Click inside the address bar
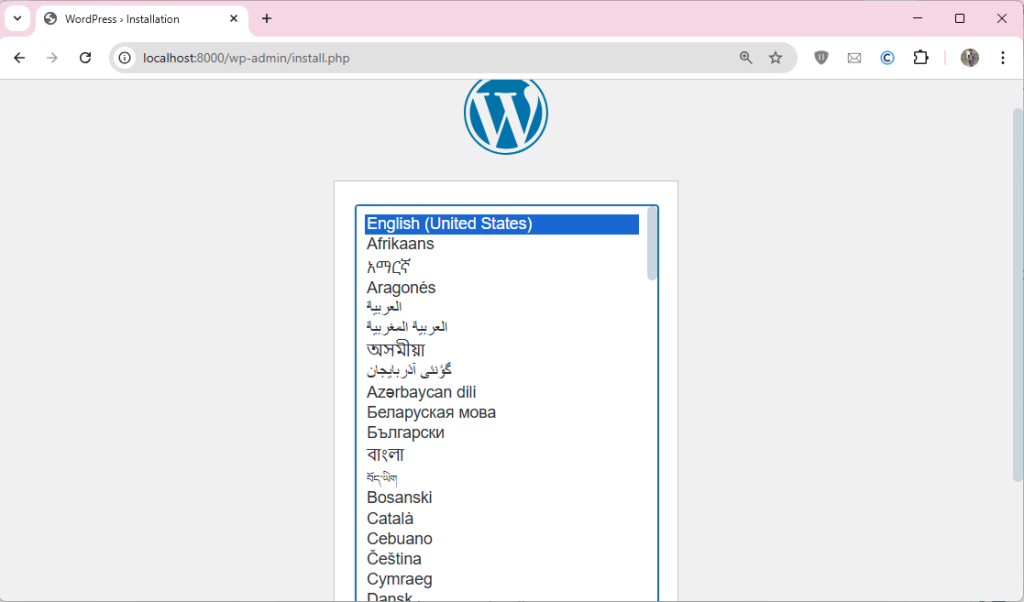Image resolution: width=1024 pixels, height=602 pixels. (300, 58)
